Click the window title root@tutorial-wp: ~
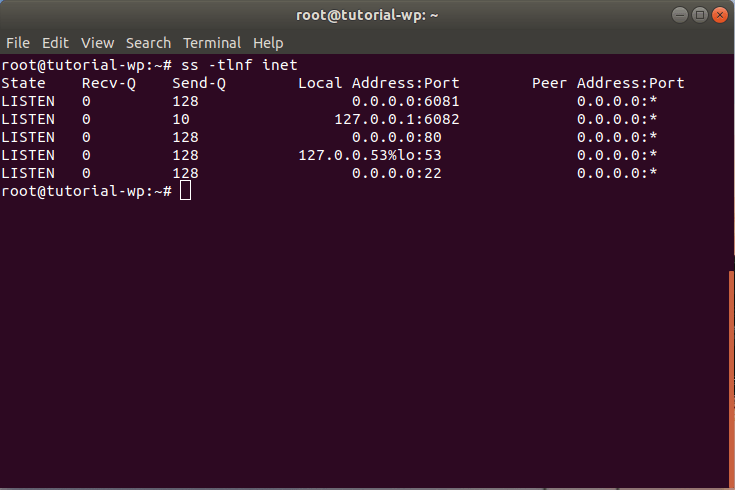The height and width of the screenshot is (490, 735). pos(367,15)
